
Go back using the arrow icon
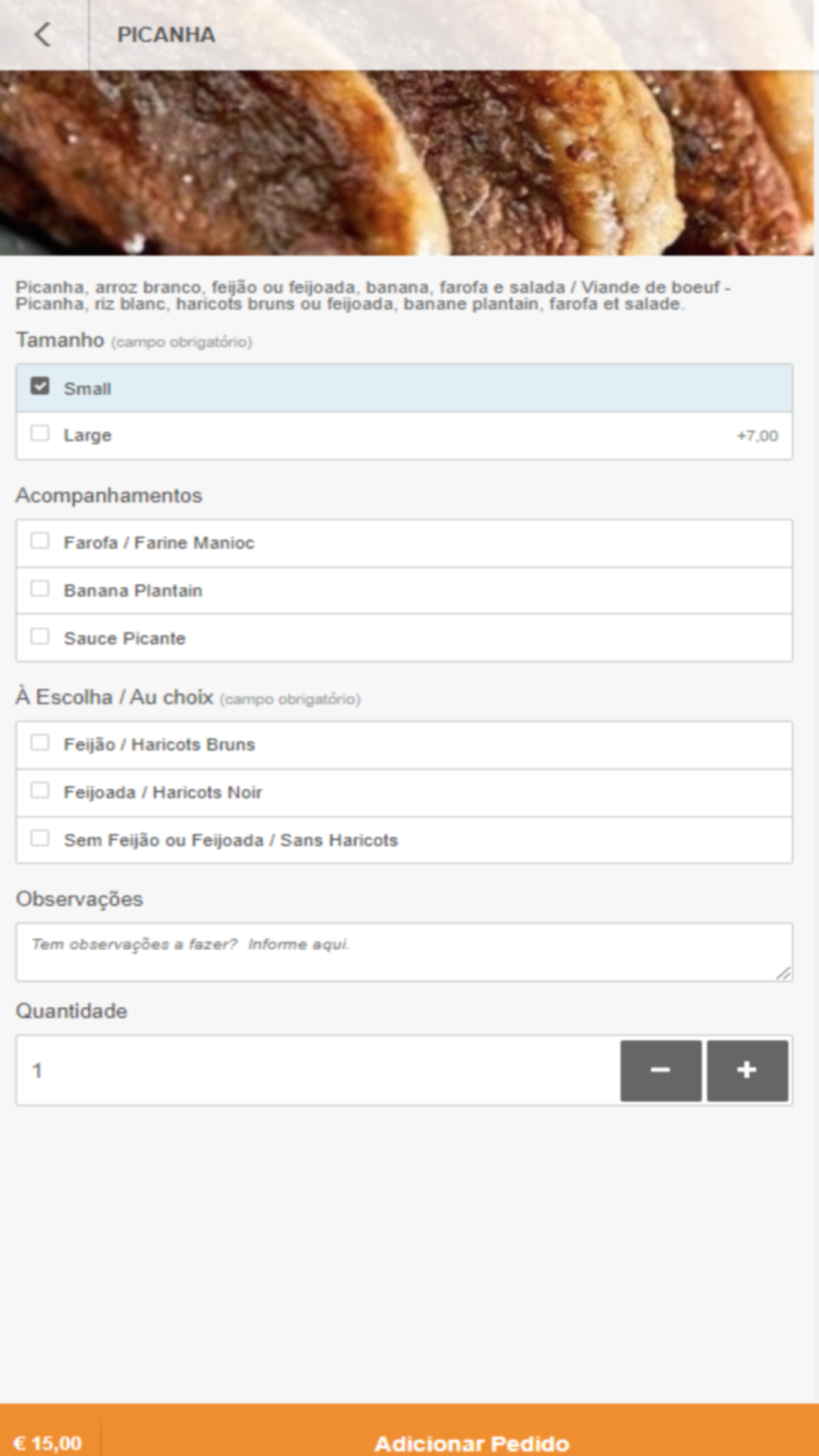(x=43, y=34)
